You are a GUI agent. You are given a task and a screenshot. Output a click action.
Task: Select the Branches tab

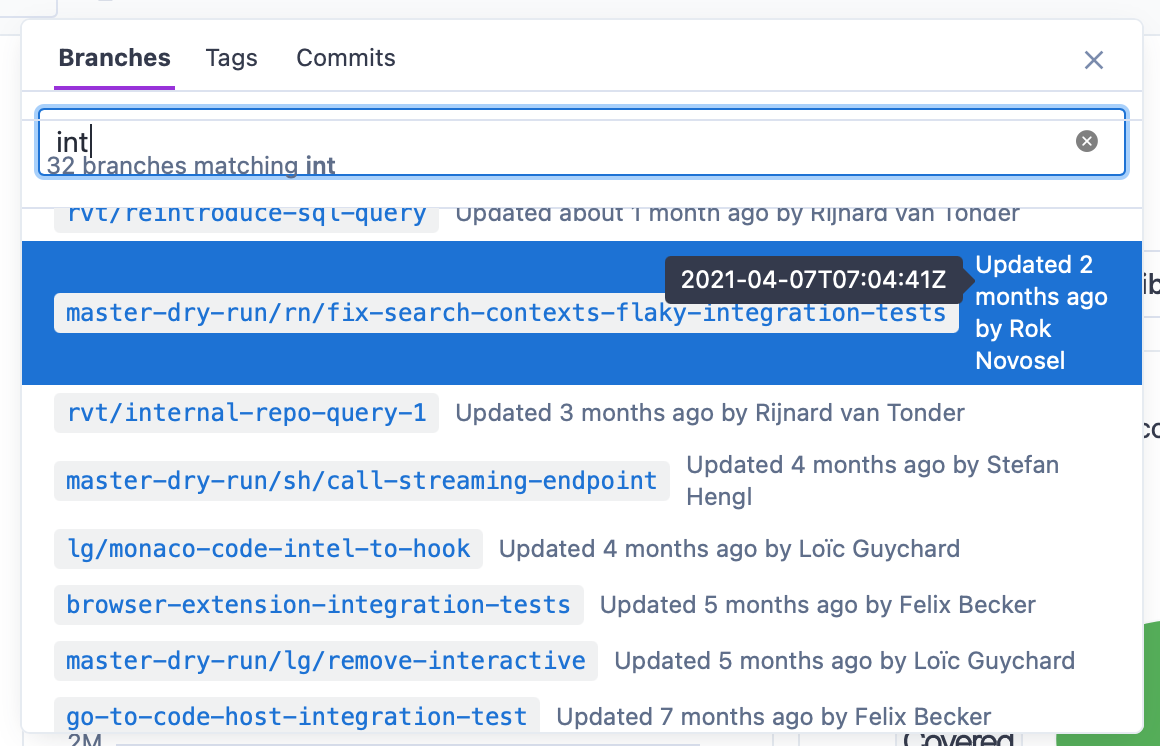115,58
